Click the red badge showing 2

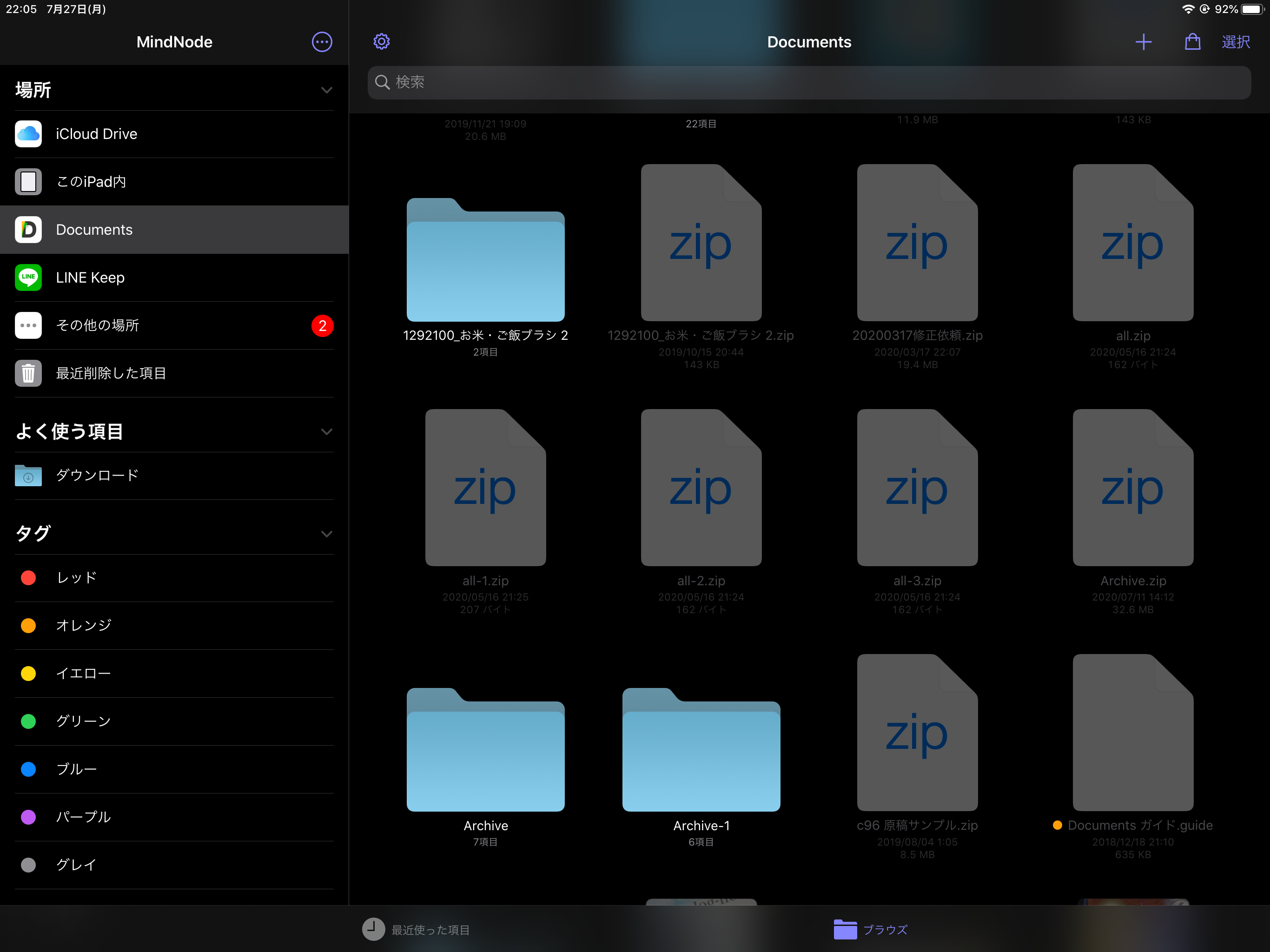pyautogui.click(x=322, y=325)
